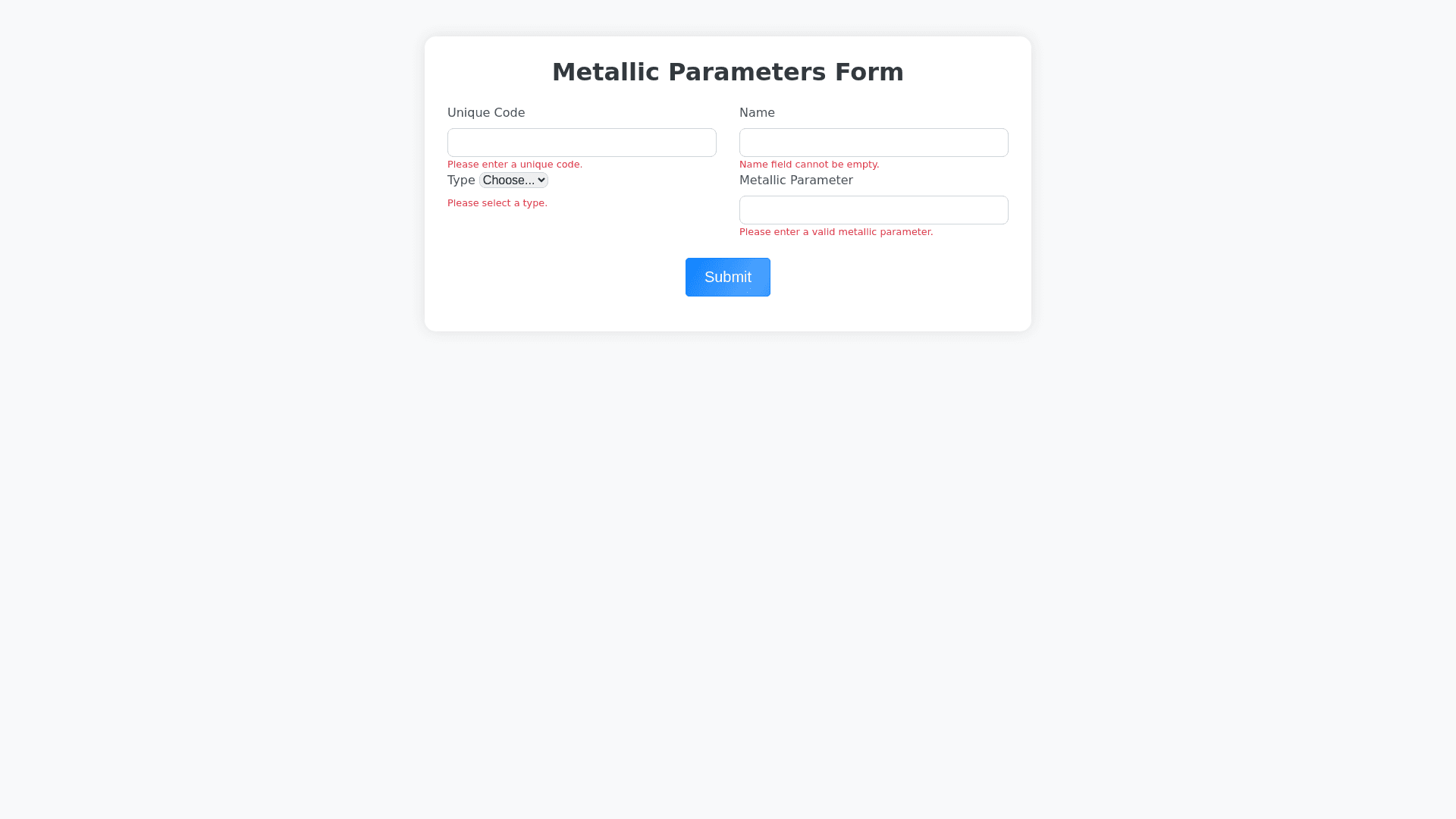
Task: Click the "Metallic Parameter" label
Action: [x=795, y=180]
